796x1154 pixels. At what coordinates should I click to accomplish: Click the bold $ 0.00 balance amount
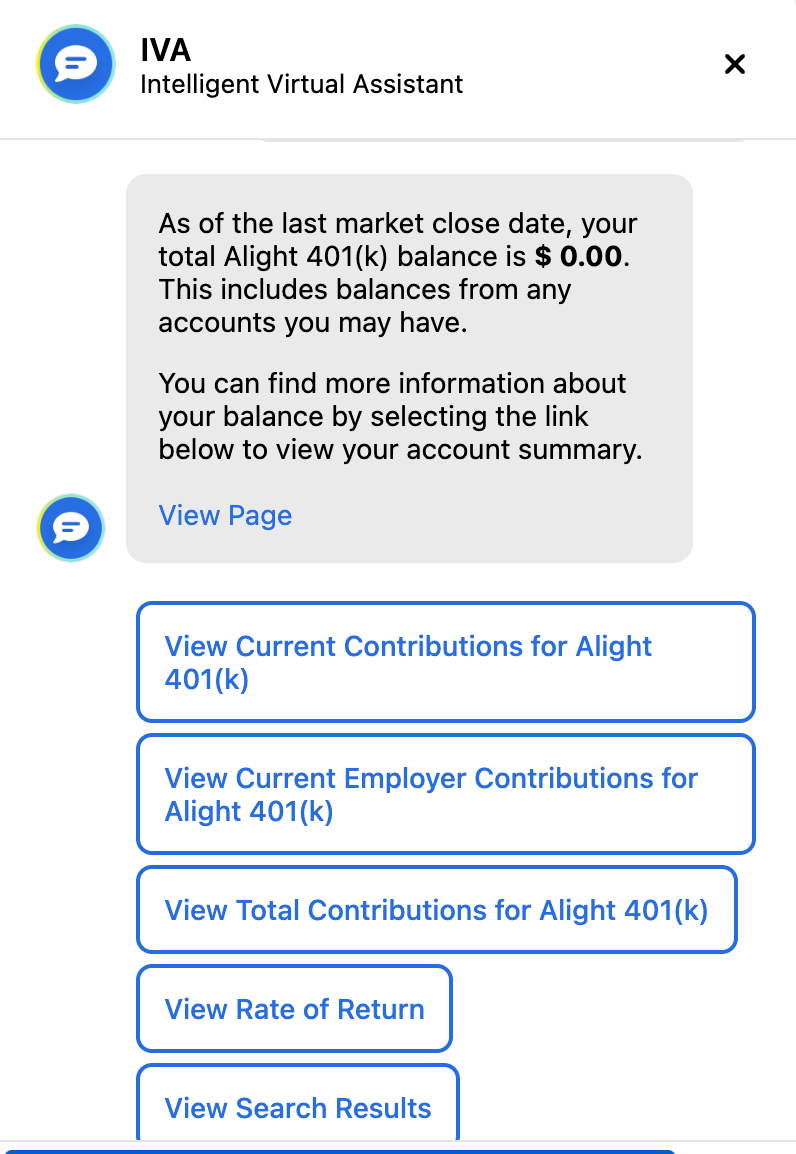click(579, 257)
